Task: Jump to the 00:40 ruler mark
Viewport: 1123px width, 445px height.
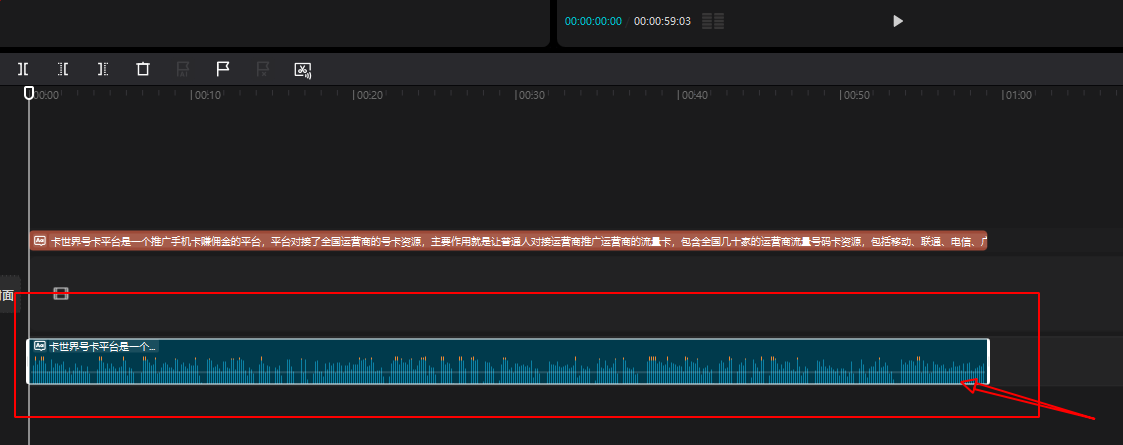Action: [x=693, y=95]
